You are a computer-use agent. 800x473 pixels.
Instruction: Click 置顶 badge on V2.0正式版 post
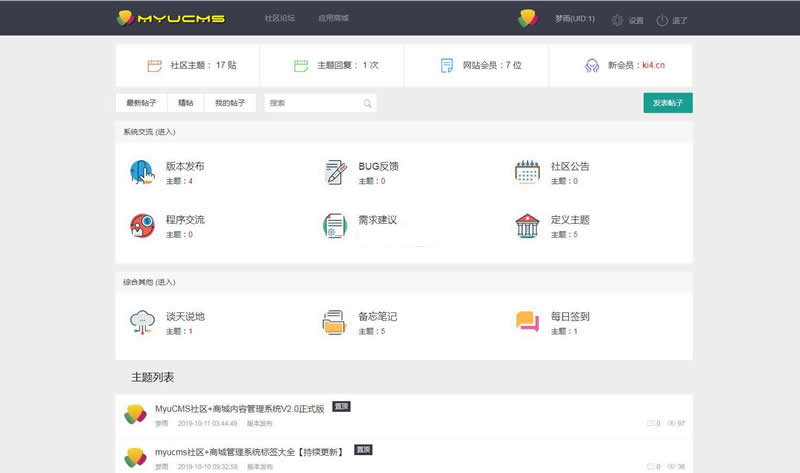[x=341, y=406]
